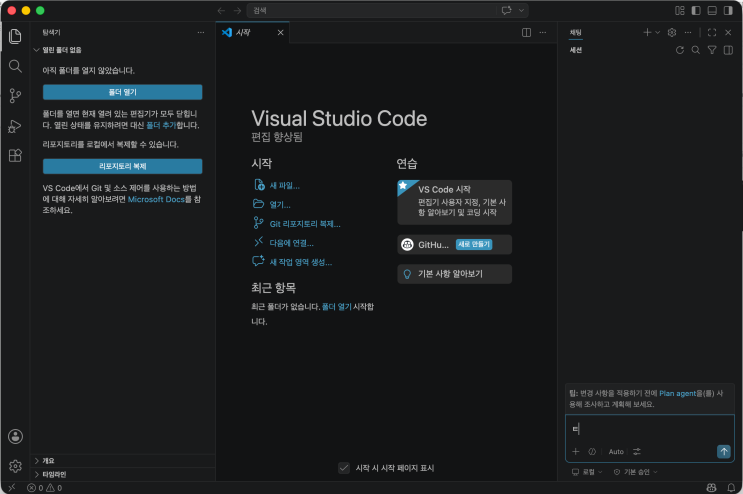
Task: Select the 채팅 panel tab
Action: pyautogui.click(x=575, y=32)
